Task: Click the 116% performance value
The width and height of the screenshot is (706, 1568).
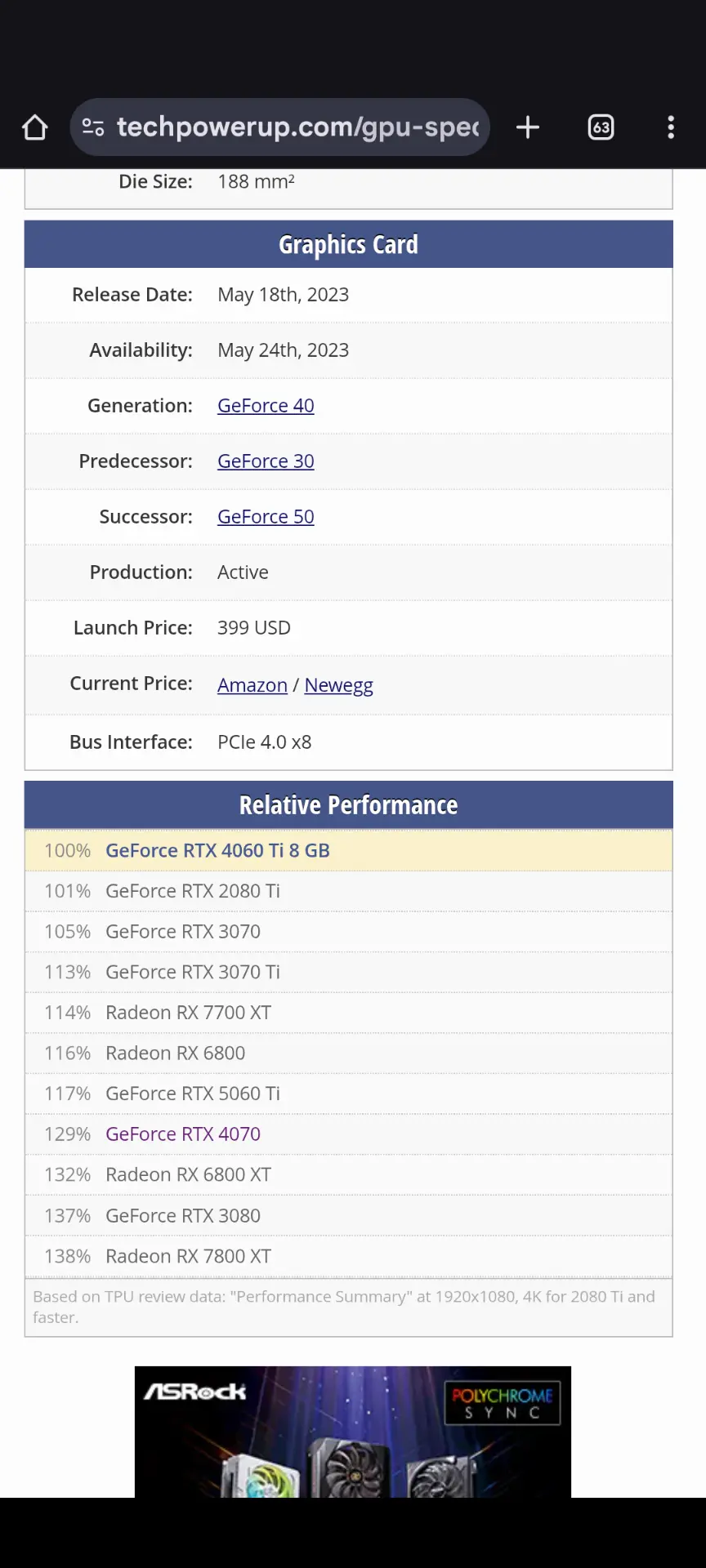Action: click(67, 1053)
